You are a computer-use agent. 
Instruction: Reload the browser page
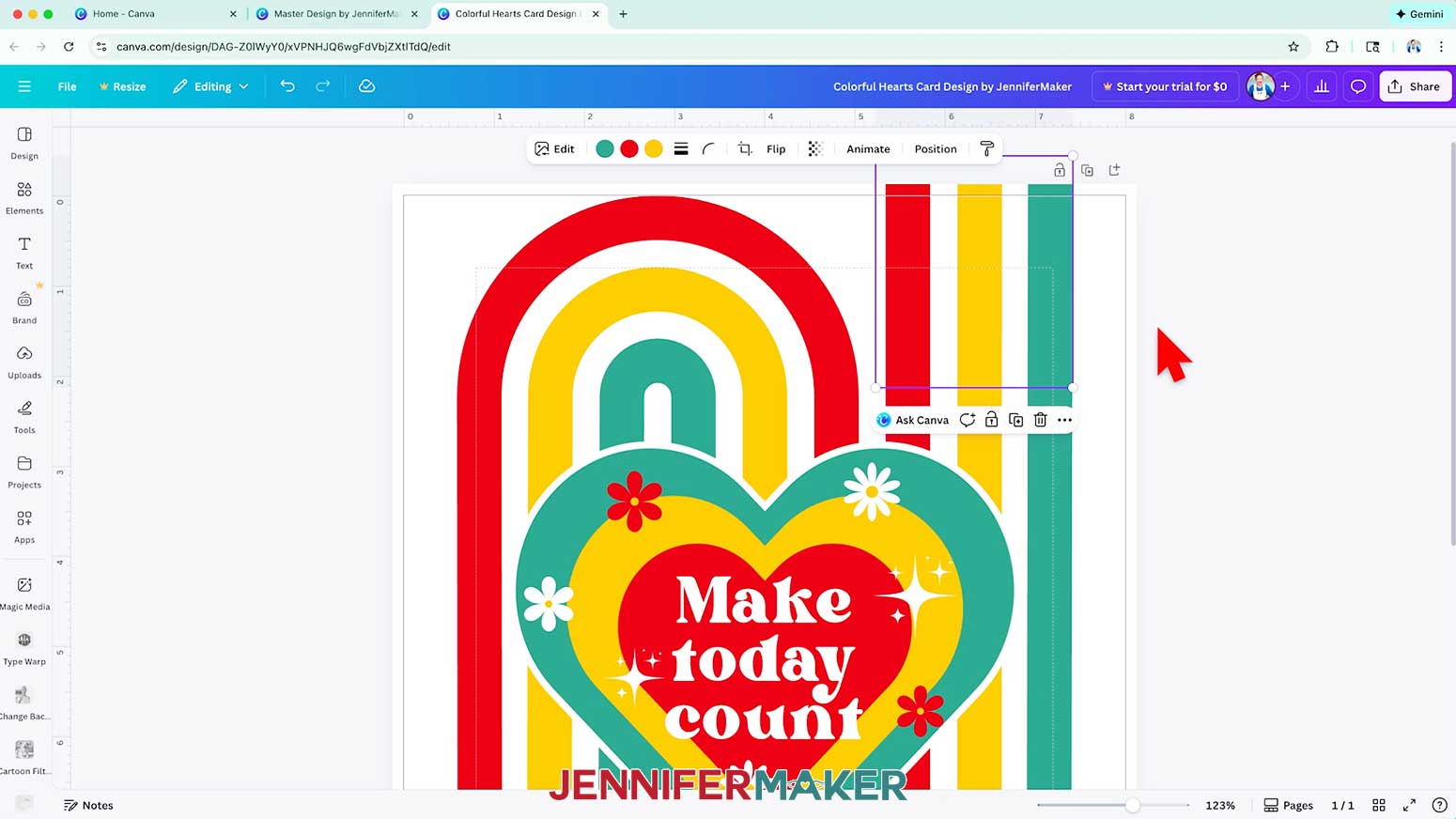coord(69,46)
